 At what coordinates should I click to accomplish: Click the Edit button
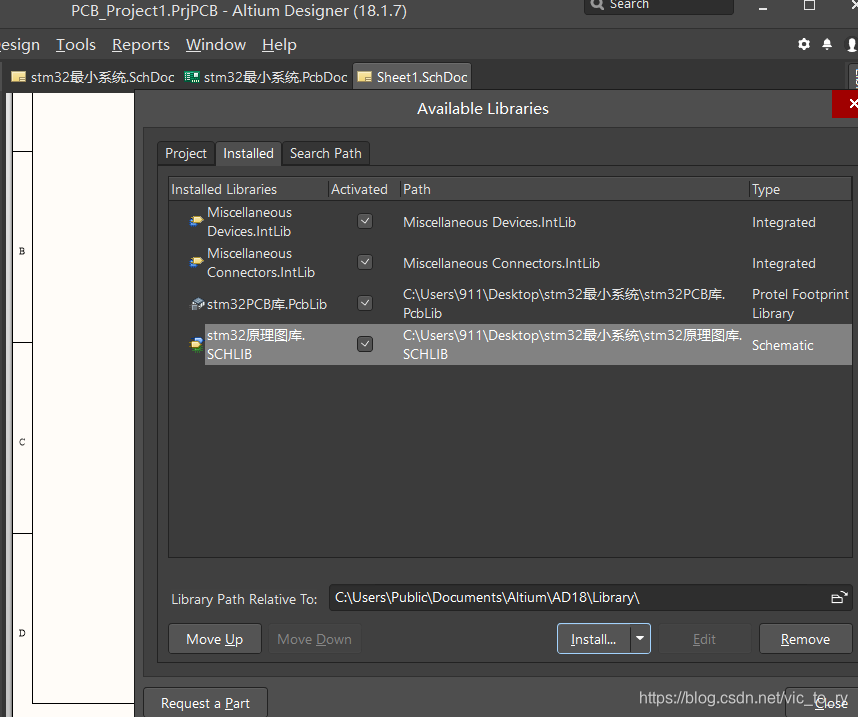[704, 639]
